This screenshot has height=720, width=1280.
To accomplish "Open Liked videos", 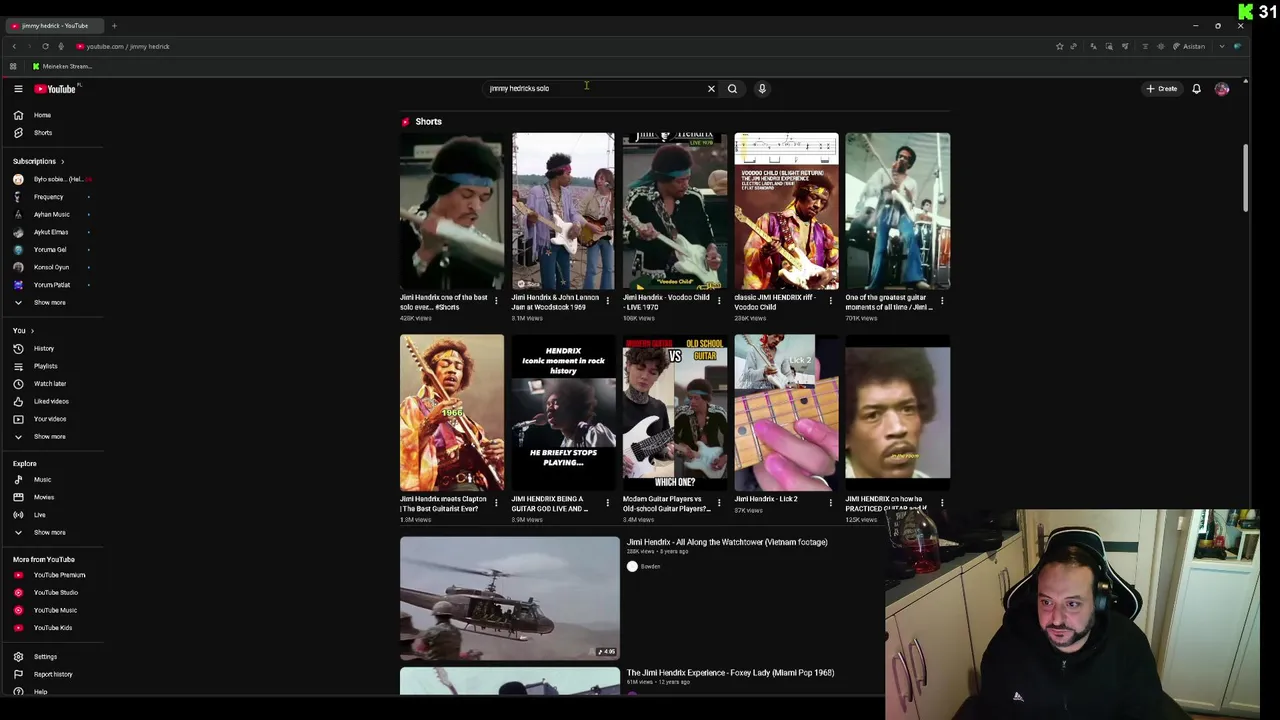I will click(52, 401).
